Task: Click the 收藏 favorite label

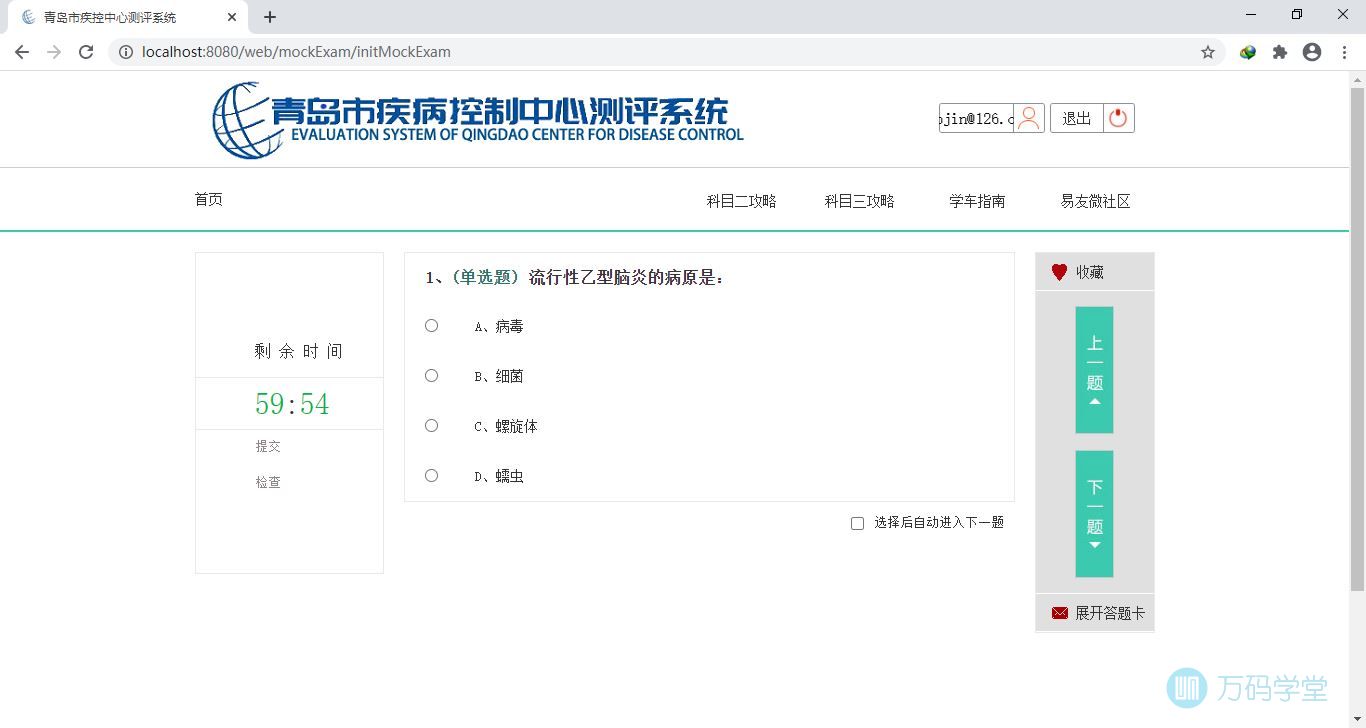Action: (x=1090, y=272)
